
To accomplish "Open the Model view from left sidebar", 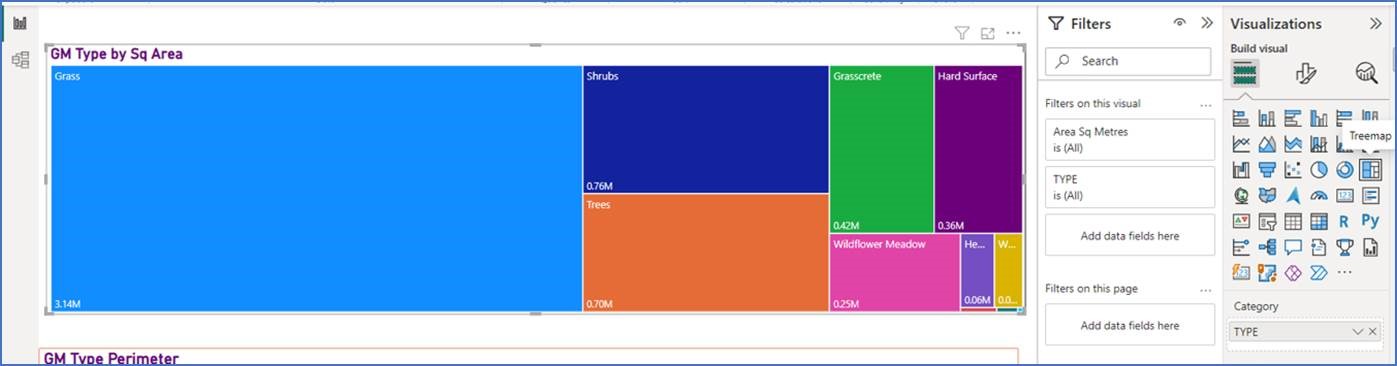I will point(20,60).
